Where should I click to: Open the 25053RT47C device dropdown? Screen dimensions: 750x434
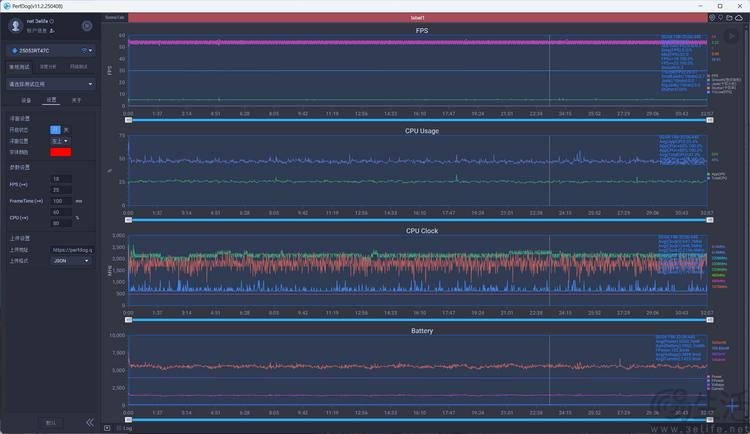(x=51, y=50)
